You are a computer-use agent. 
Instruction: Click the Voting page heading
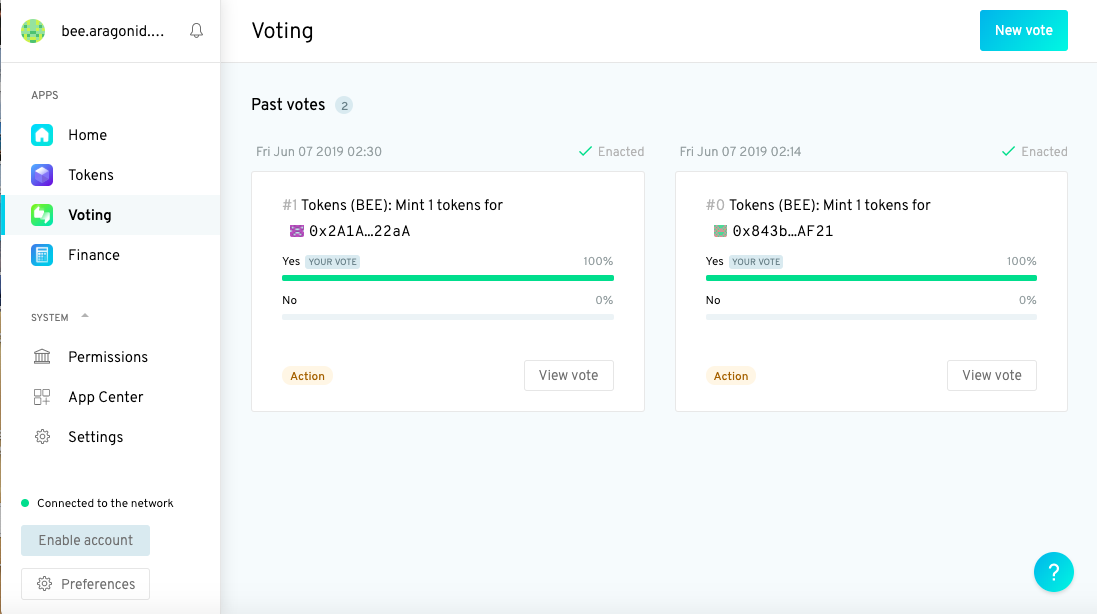tap(282, 31)
